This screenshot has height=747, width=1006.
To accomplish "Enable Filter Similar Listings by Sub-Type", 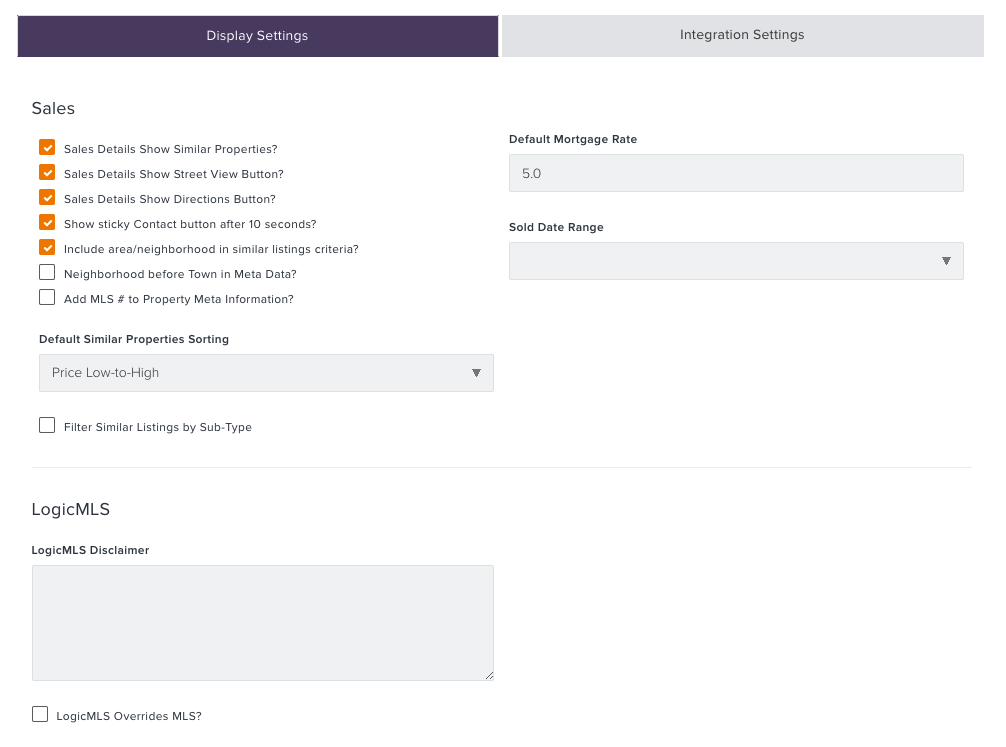I will pyautogui.click(x=47, y=425).
